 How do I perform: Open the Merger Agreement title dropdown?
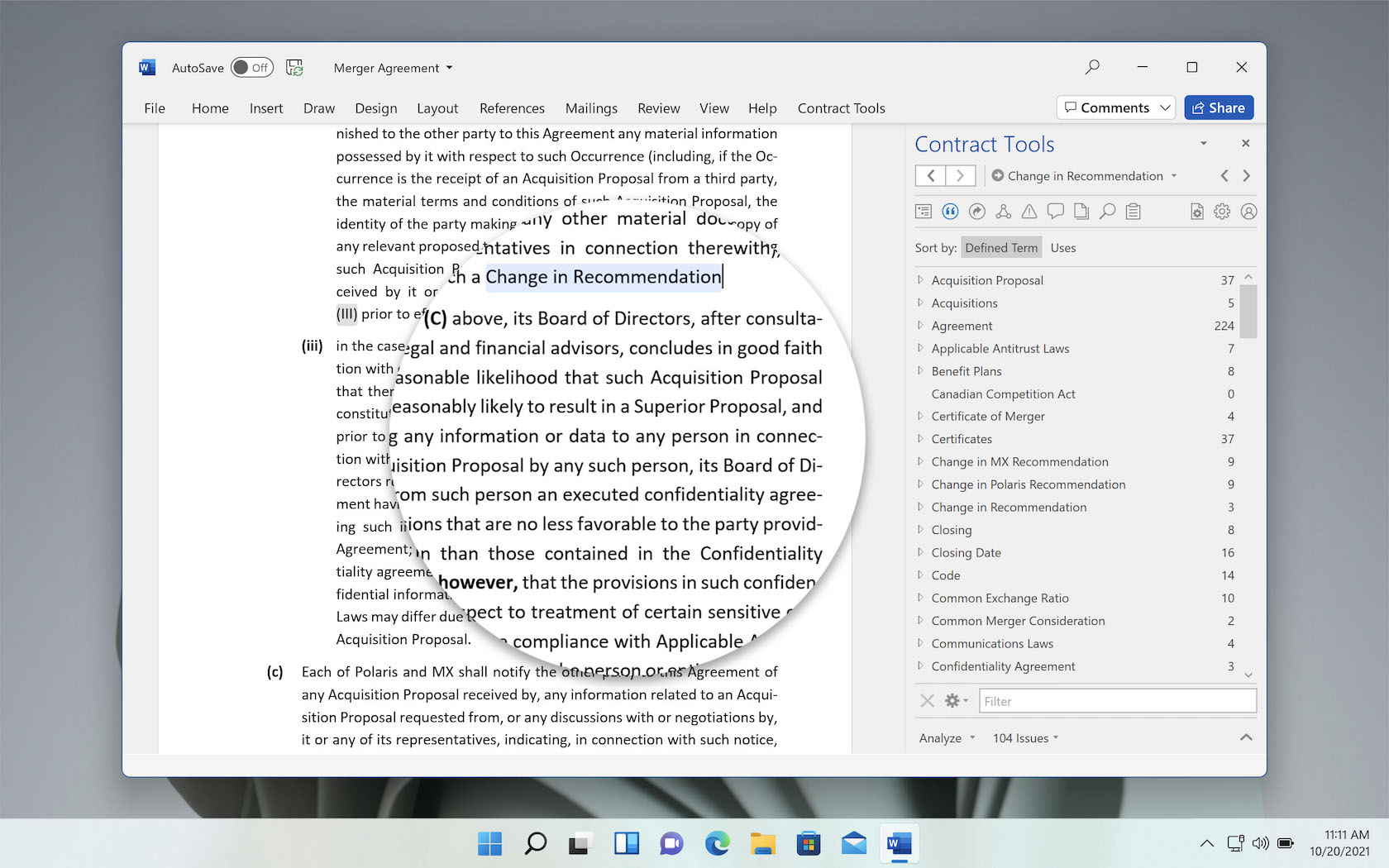click(x=449, y=68)
